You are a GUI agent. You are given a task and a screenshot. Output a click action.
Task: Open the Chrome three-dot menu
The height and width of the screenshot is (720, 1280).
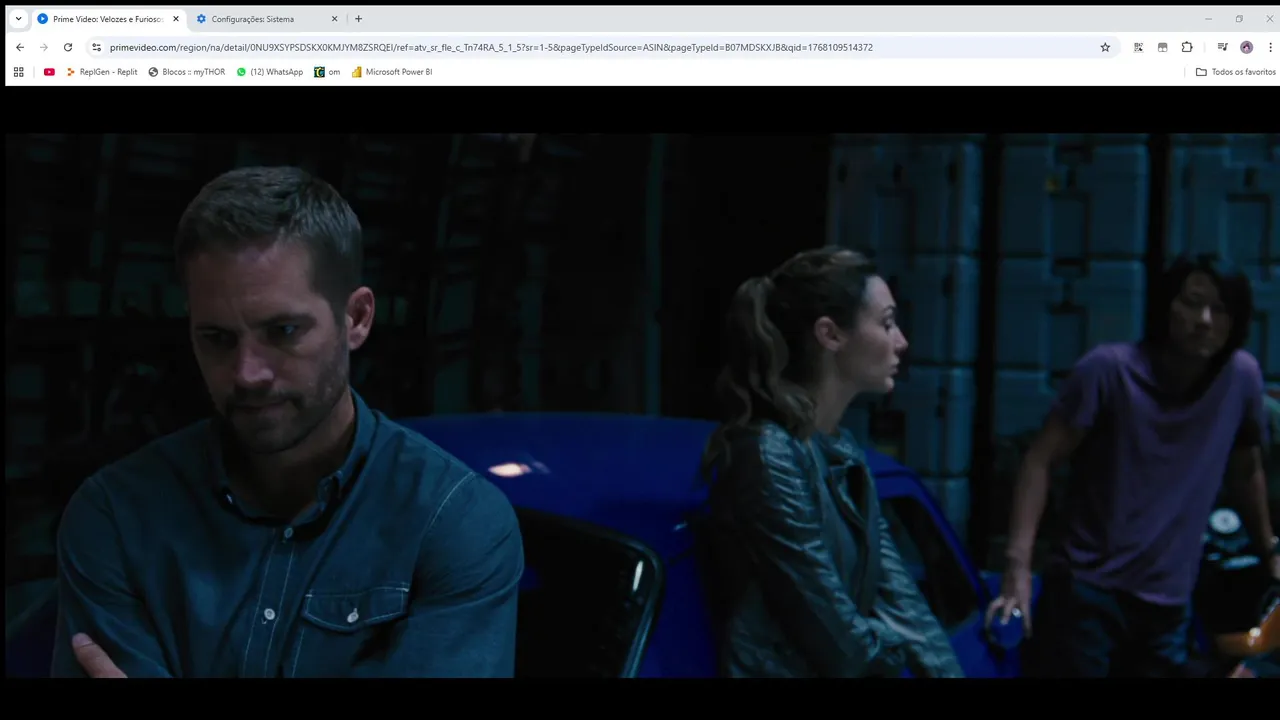1271,47
